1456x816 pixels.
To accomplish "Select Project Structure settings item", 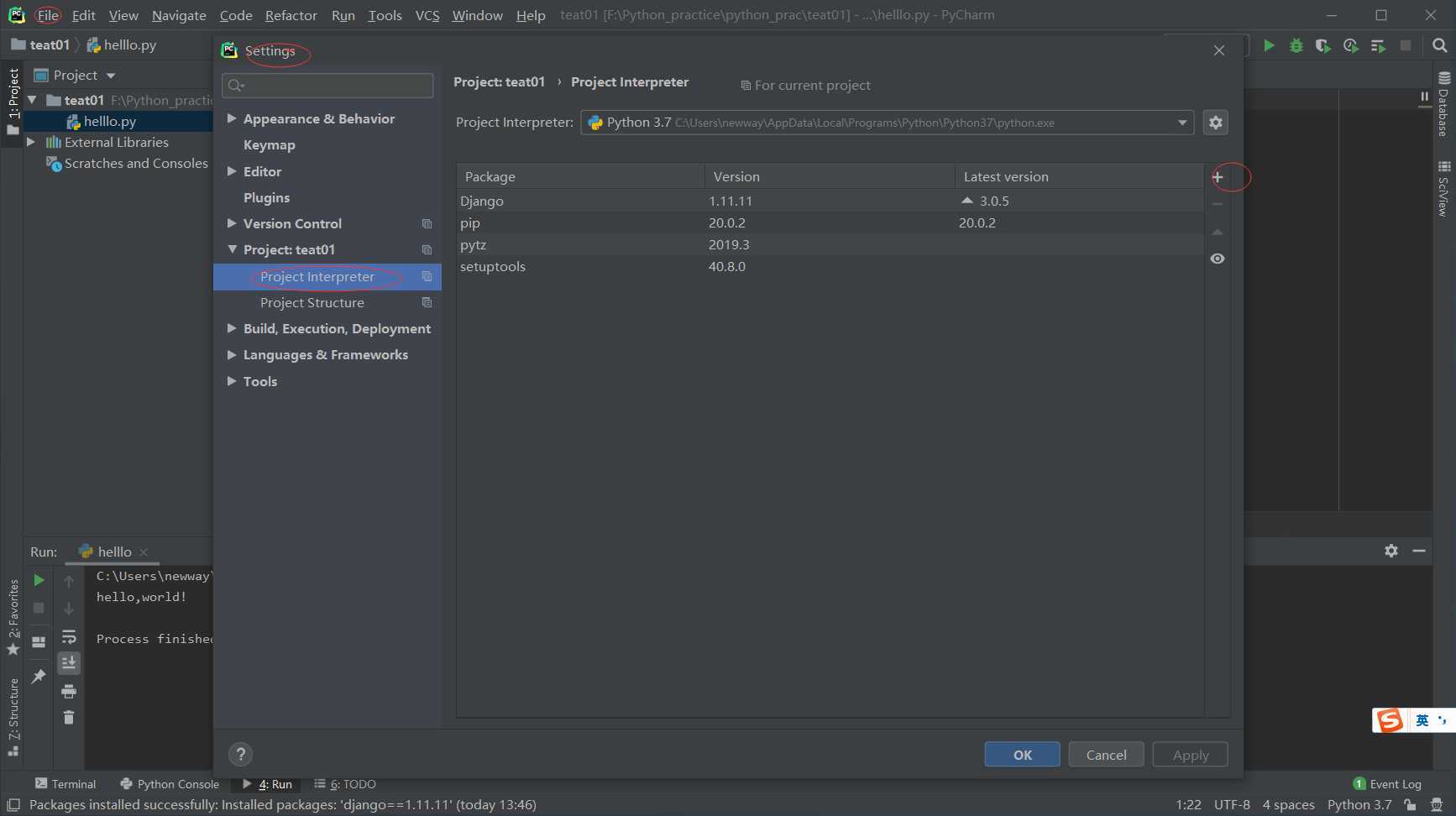I will 312,302.
